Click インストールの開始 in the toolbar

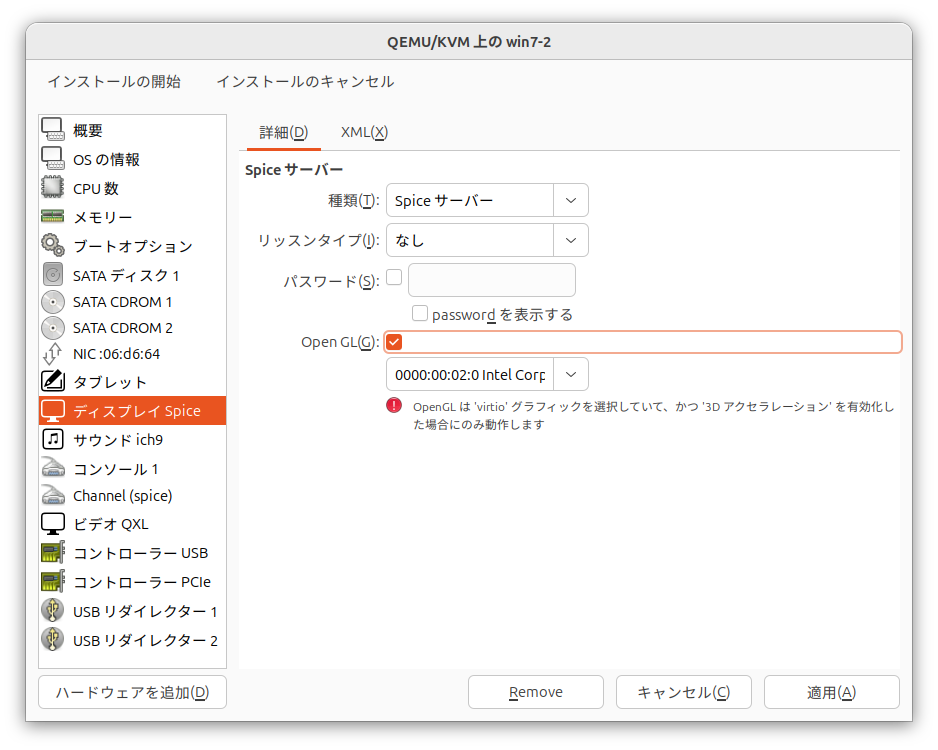click(x=114, y=81)
